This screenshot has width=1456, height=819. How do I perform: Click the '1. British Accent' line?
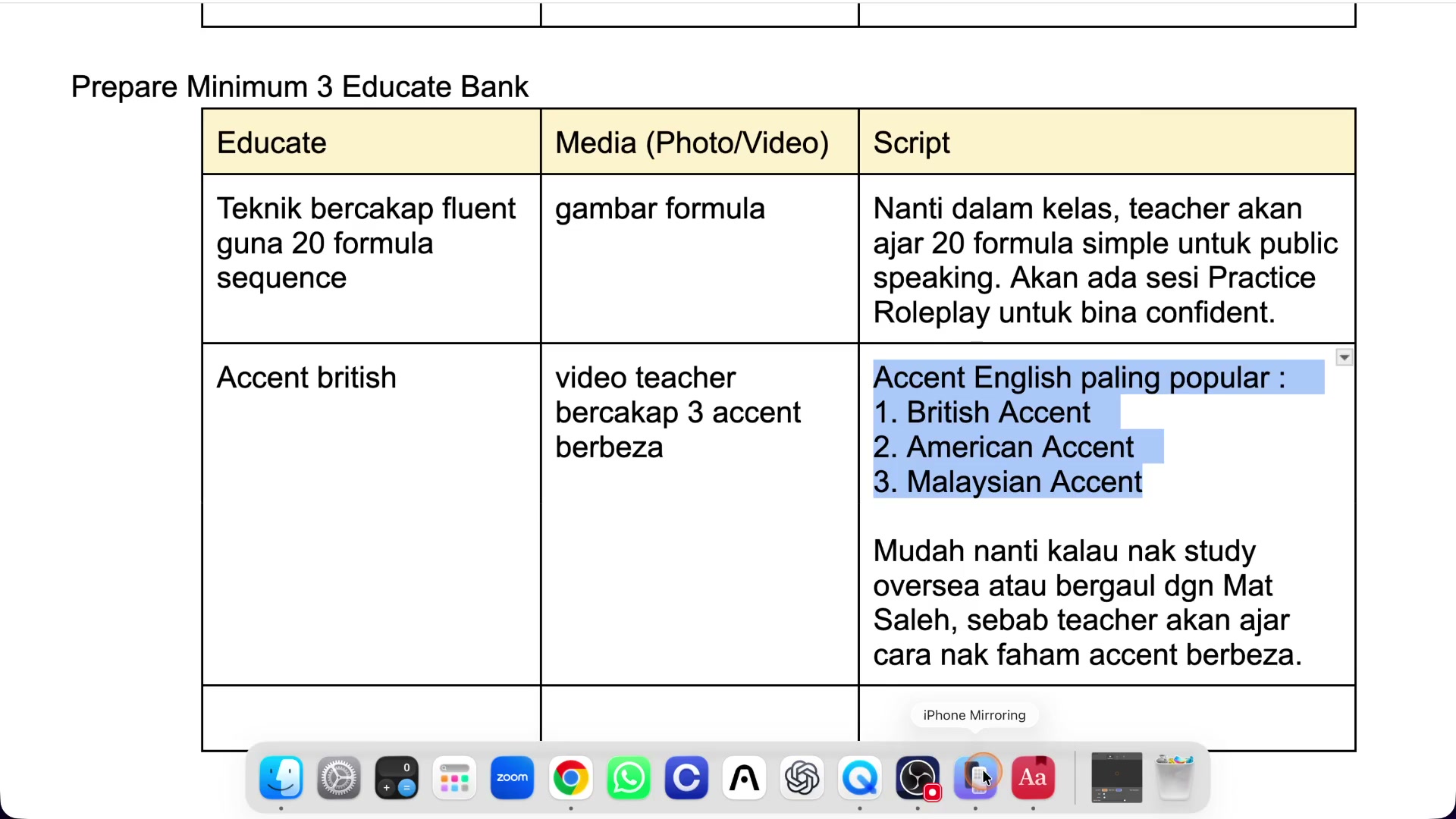click(981, 413)
